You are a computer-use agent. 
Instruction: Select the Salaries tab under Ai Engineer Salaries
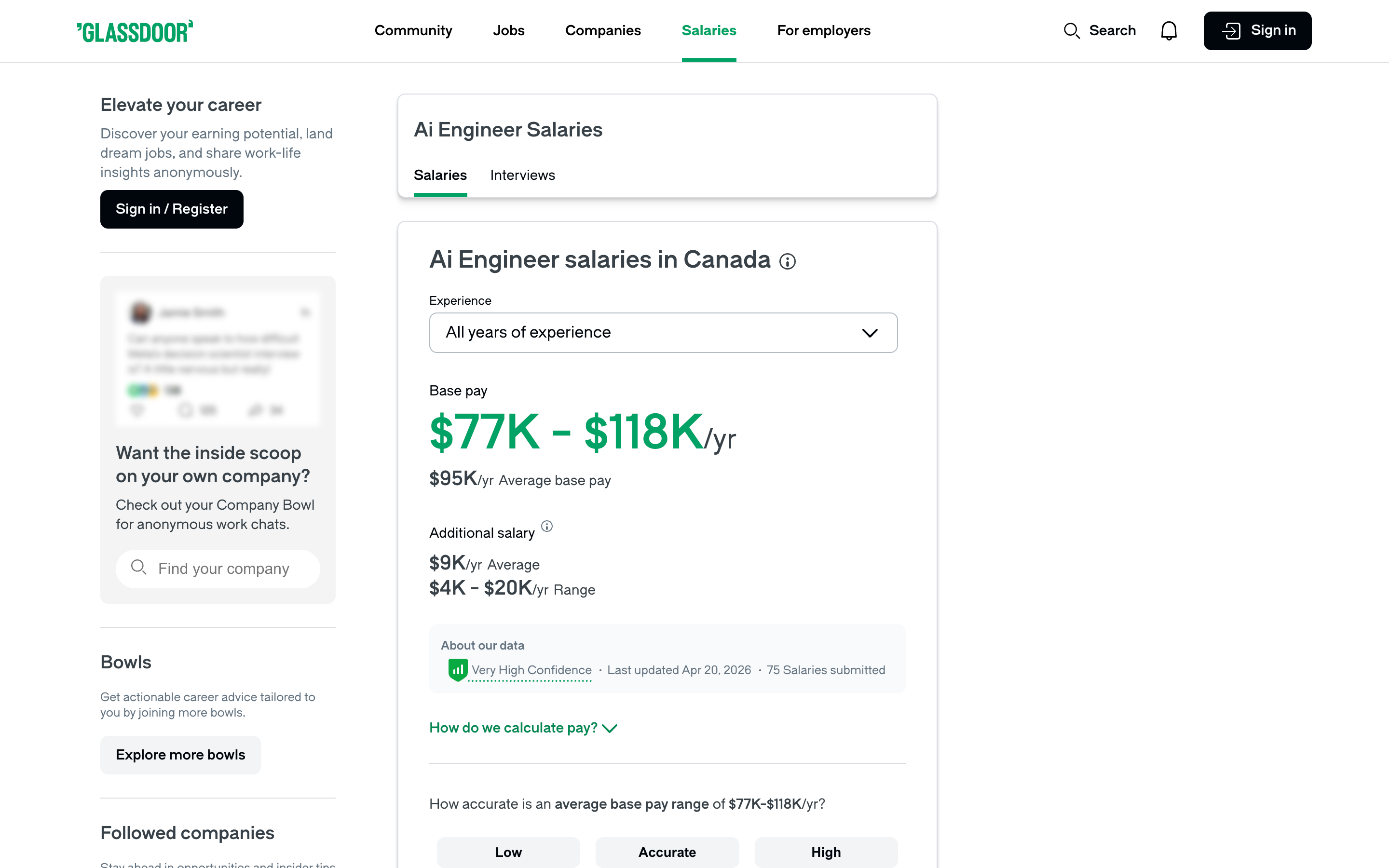click(440, 175)
